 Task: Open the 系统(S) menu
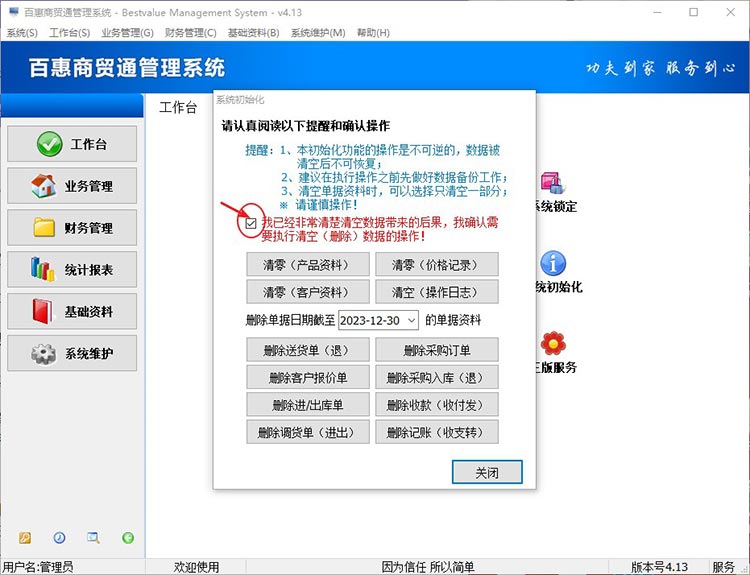pyautogui.click(x=22, y=33)
